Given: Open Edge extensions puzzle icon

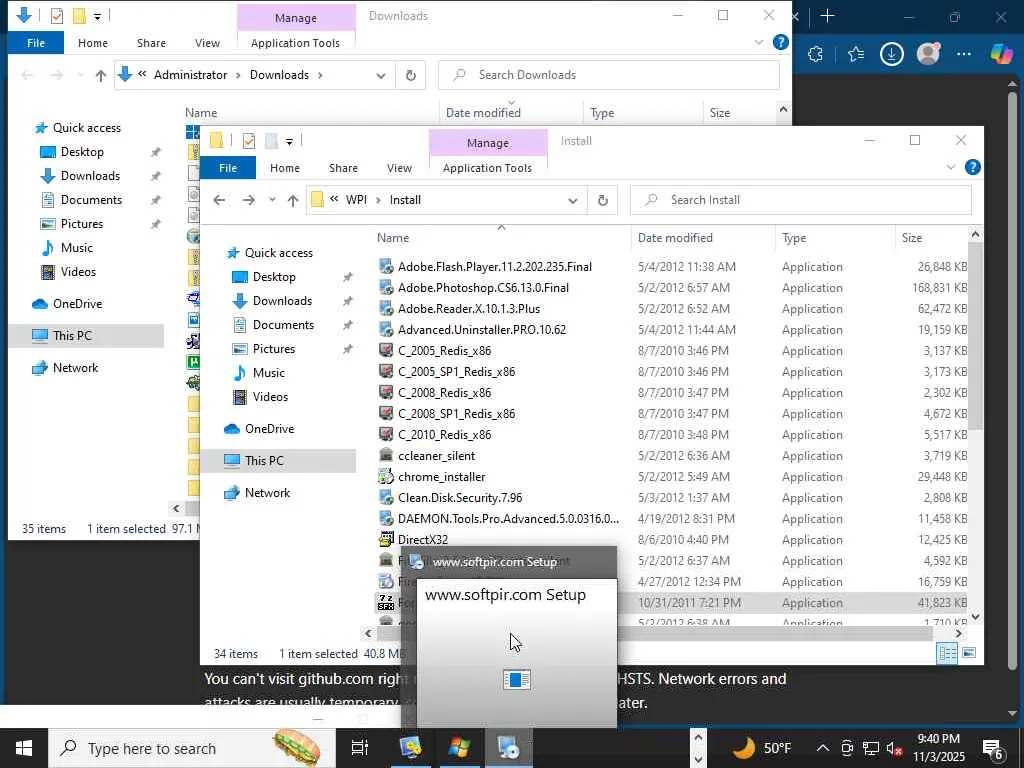Looking at the screenshot, I should tap(816, 54).
